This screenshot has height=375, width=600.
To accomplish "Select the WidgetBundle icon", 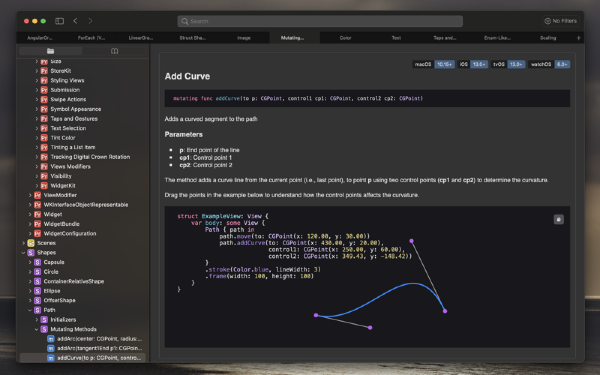I will tap(38, 224).
